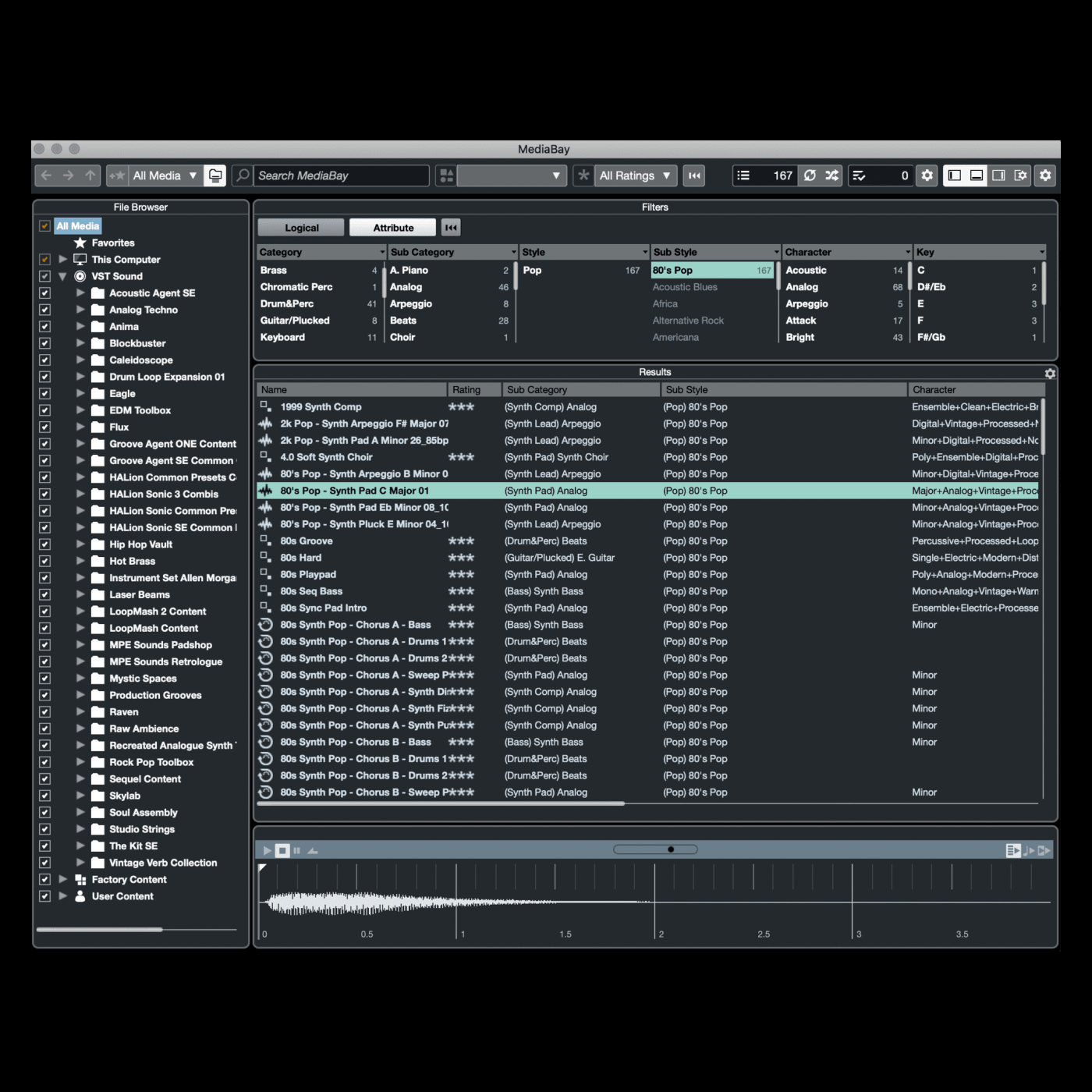Expand Anima folder

(80, 327)
